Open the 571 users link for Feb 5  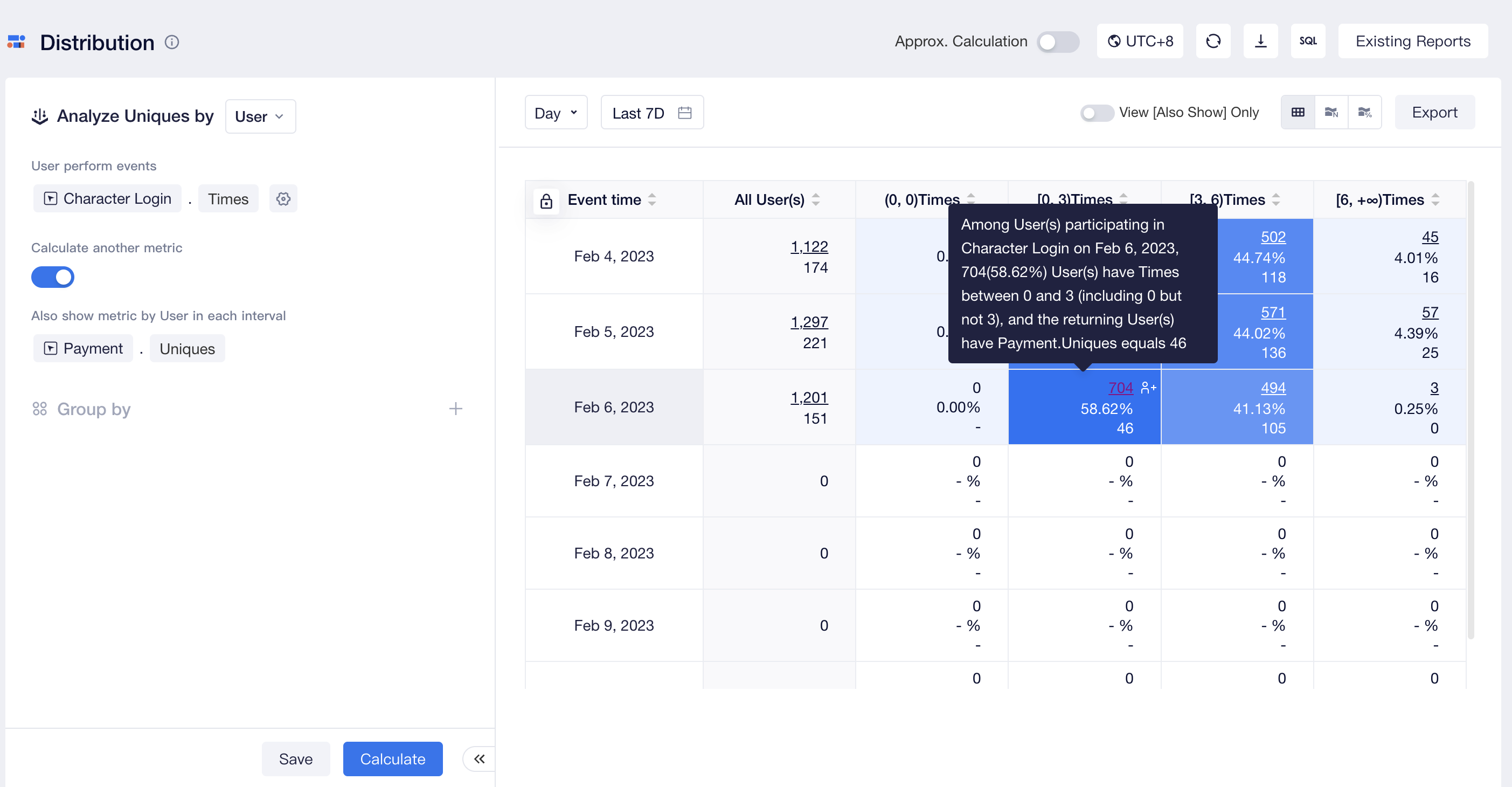tap(1273, 313)
